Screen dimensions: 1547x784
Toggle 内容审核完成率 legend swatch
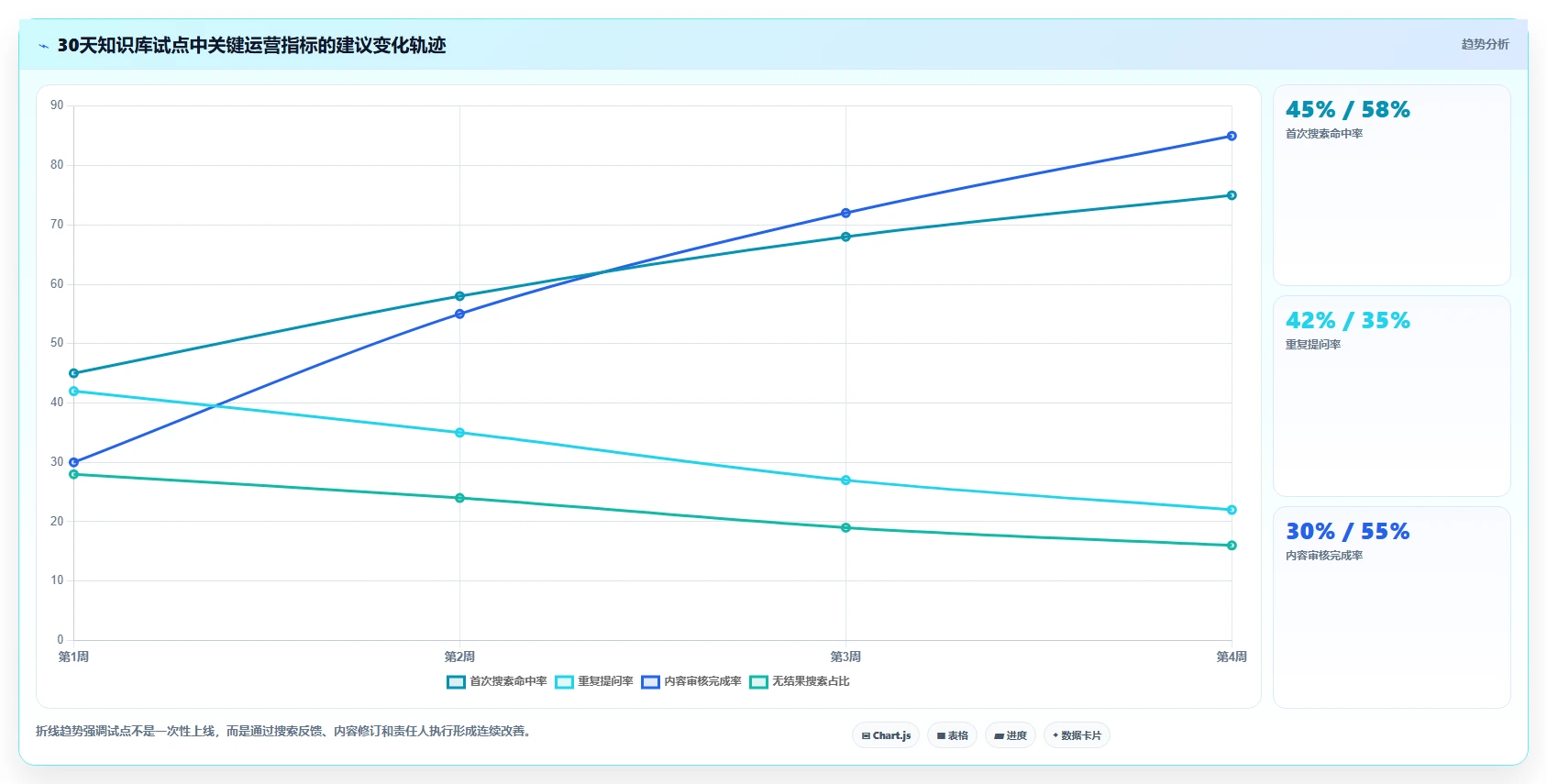point(650,681)
